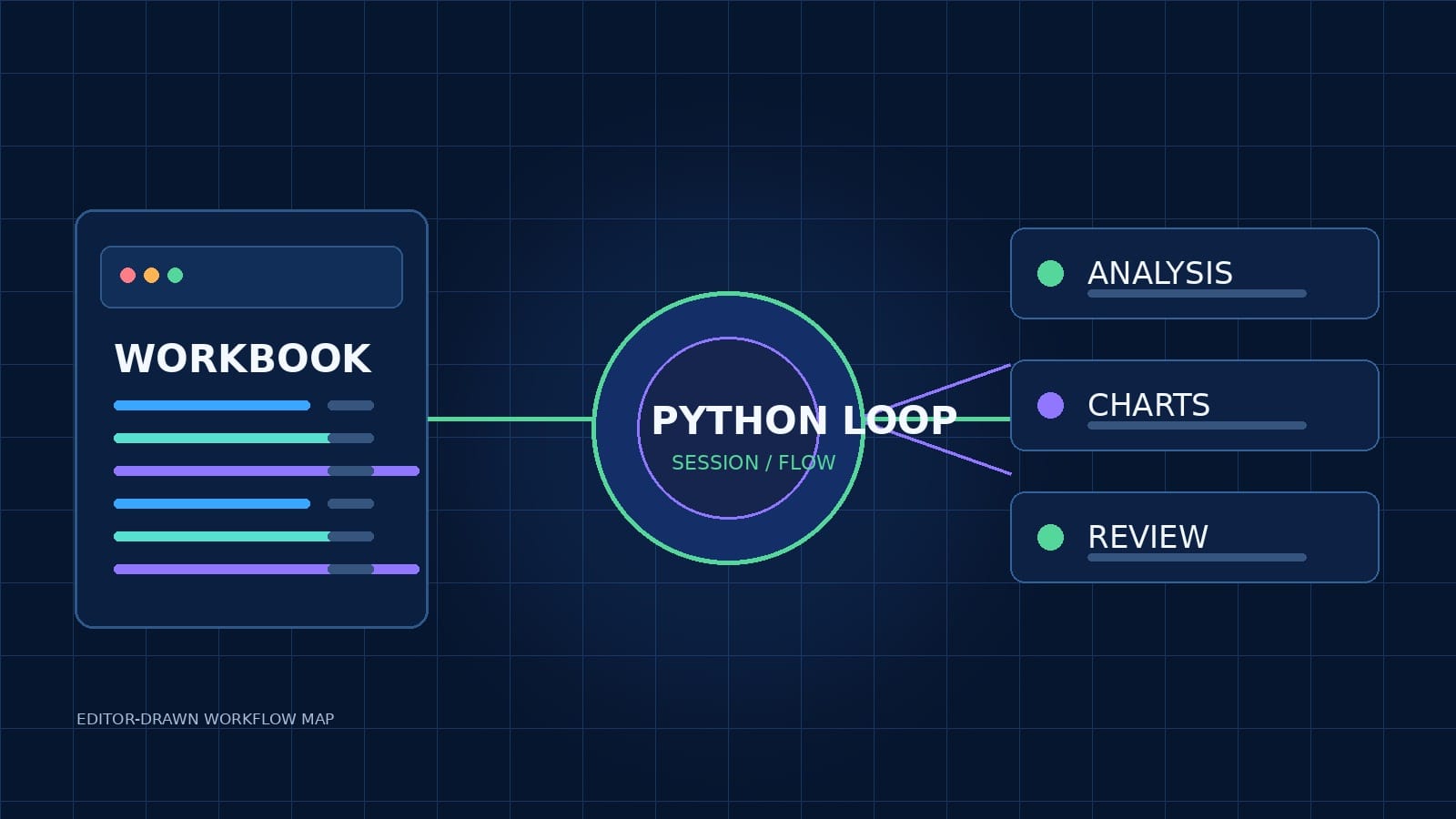Click the WORKBOOK heading
Screen dimensions: 1456x819
point(242,359)
